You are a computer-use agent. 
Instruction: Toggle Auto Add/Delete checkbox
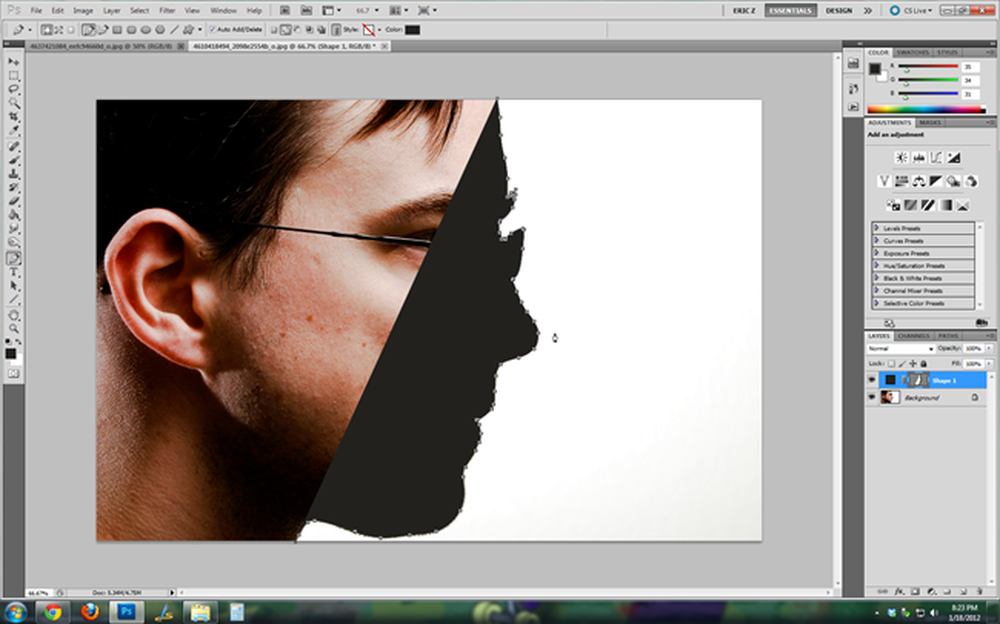(x=212, y=30)
